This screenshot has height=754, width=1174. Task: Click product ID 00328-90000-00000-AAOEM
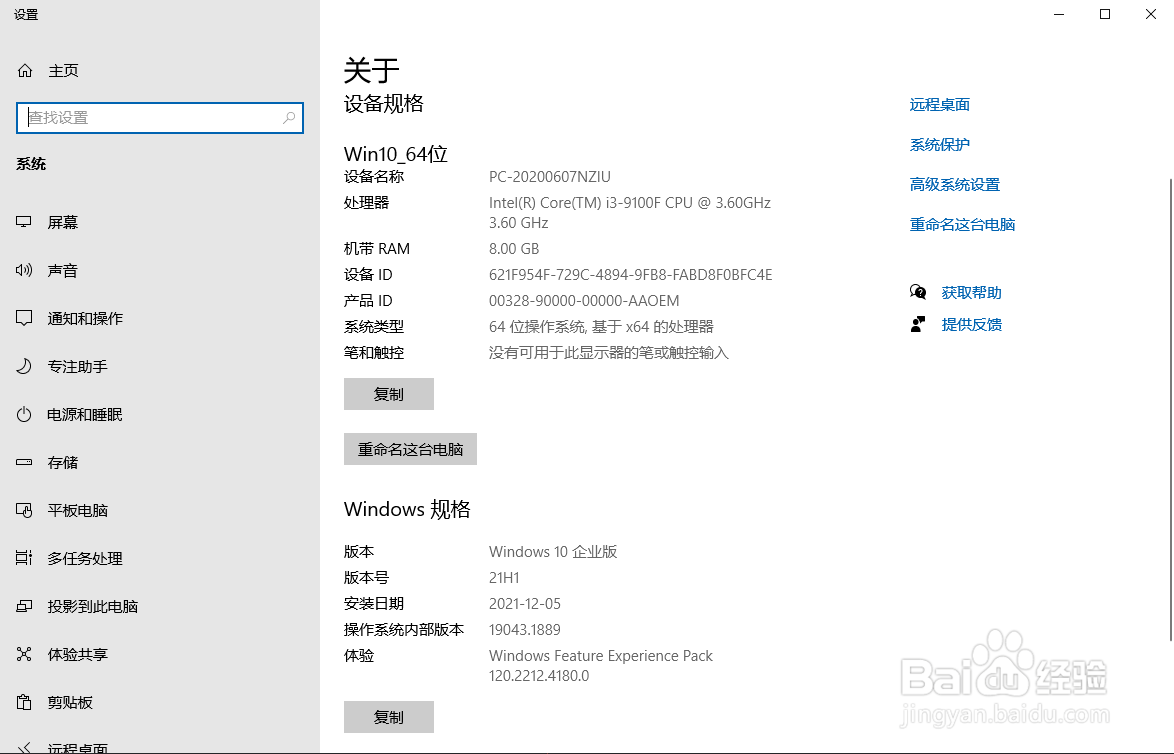(x=584, y=301)
